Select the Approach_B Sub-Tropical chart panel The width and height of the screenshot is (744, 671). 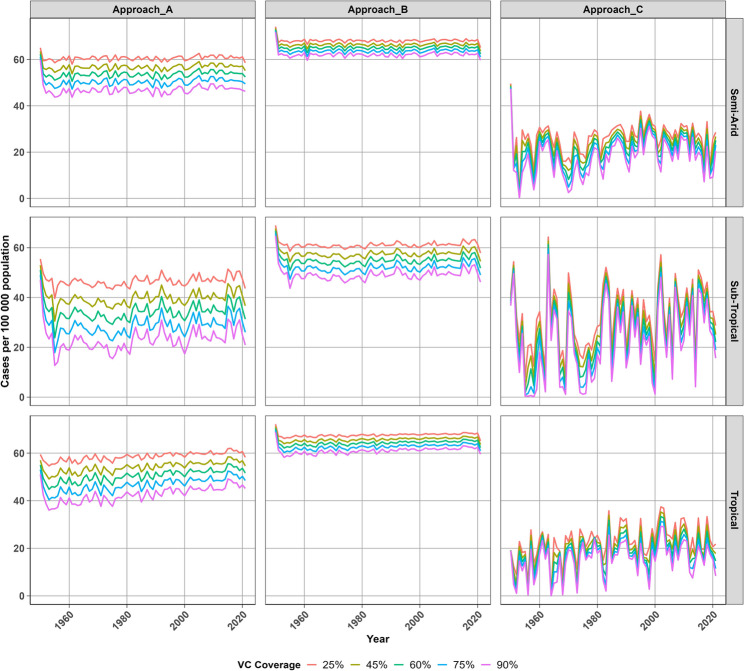pos(378,311)
